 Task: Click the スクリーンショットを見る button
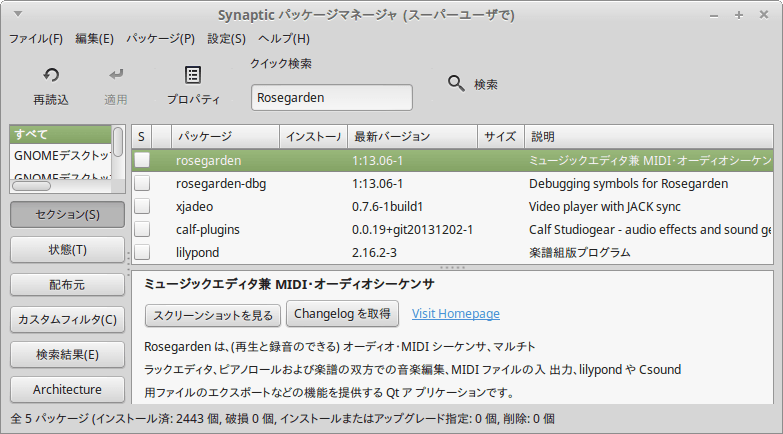pos(213,315)
